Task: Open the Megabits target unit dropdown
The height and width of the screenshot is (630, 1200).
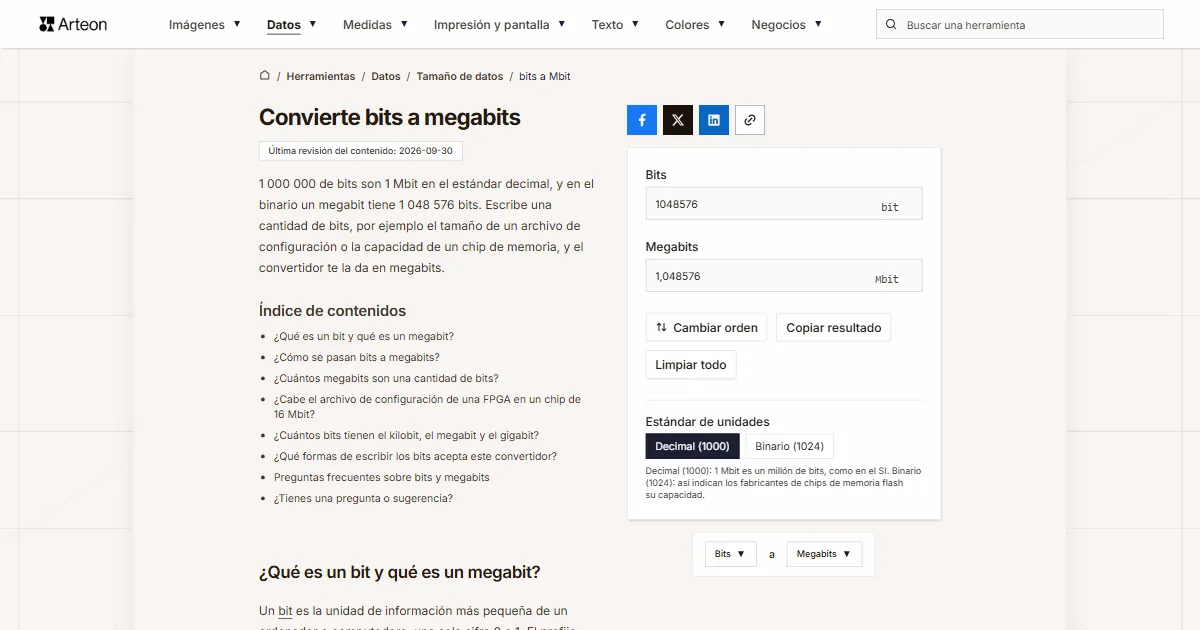Action: coord(824,554)
